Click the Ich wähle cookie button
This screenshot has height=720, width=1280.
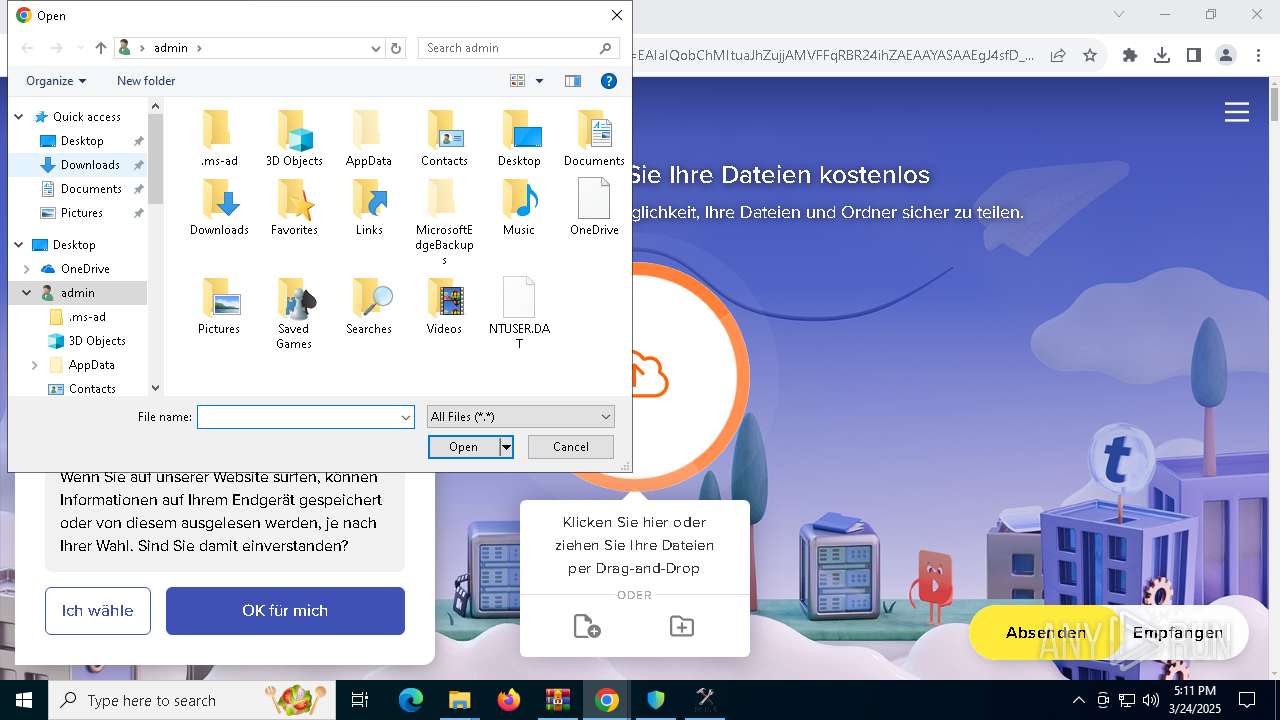pos(98,611)
